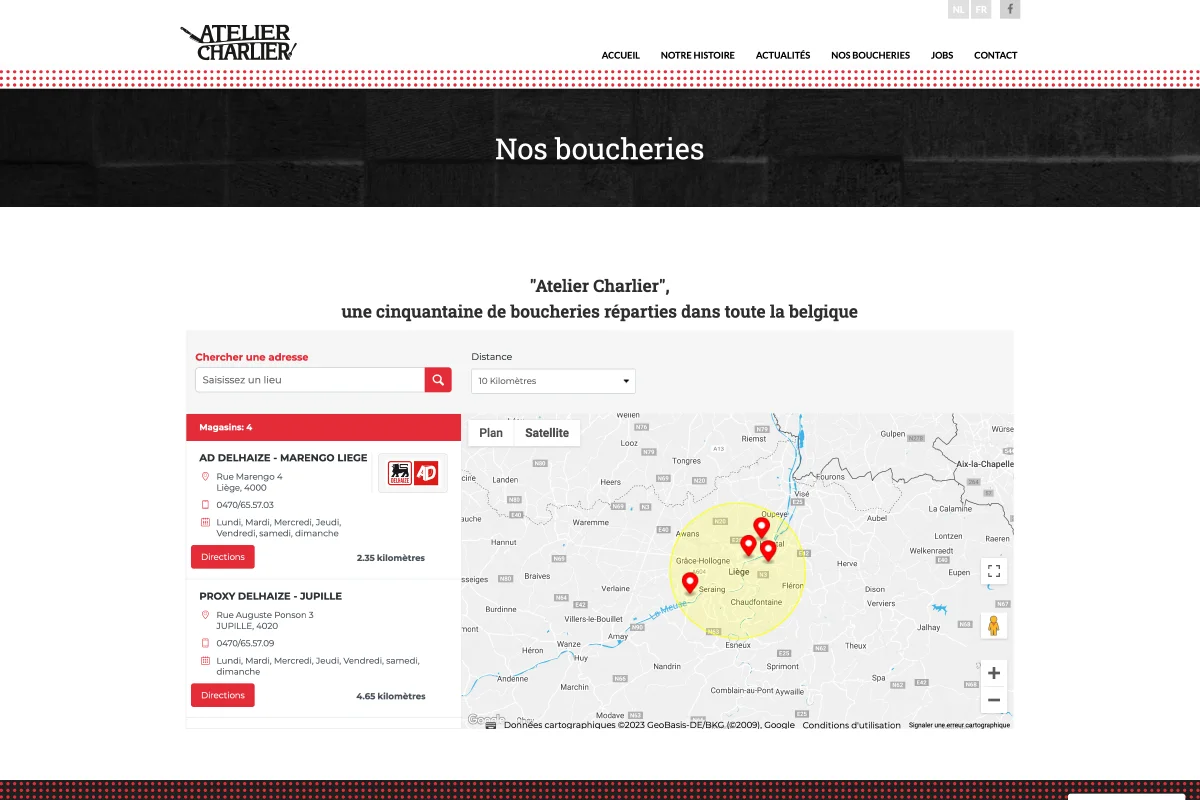Click the red search magnifier button
The height and width of the screenshot is (800, 1200).
click(438, 380)
